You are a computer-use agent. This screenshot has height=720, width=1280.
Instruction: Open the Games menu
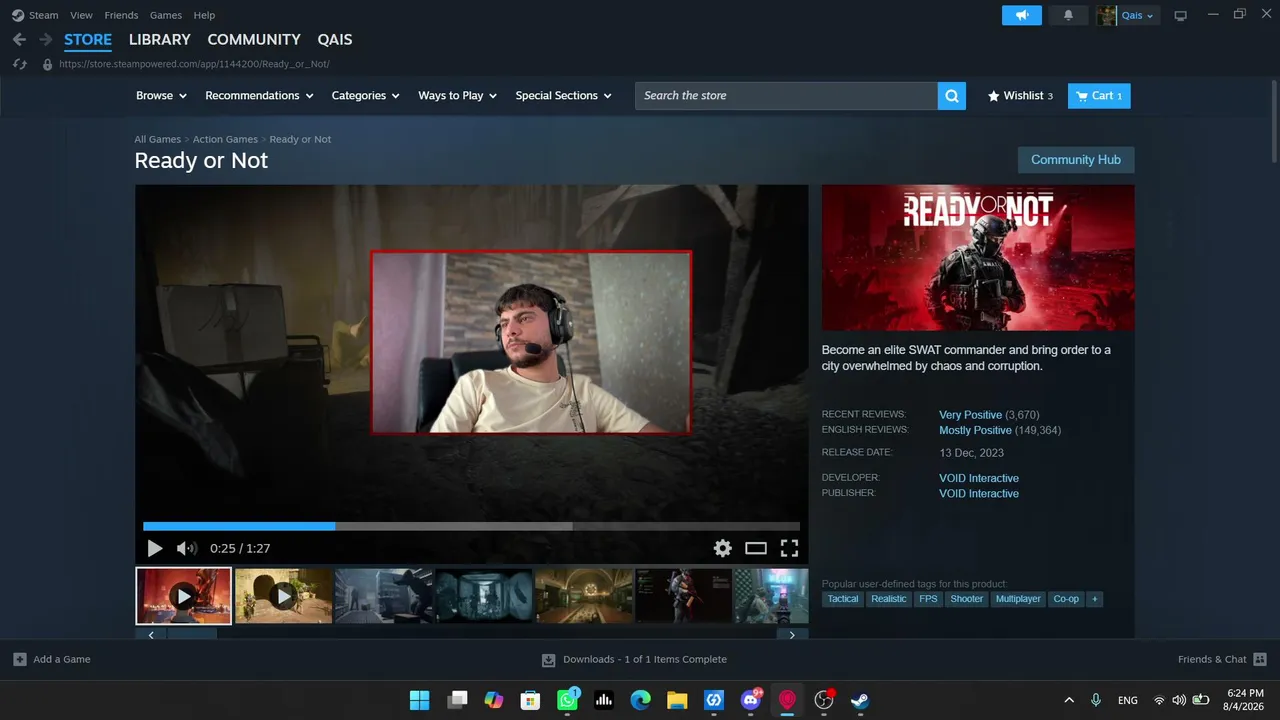pos(166,15)
